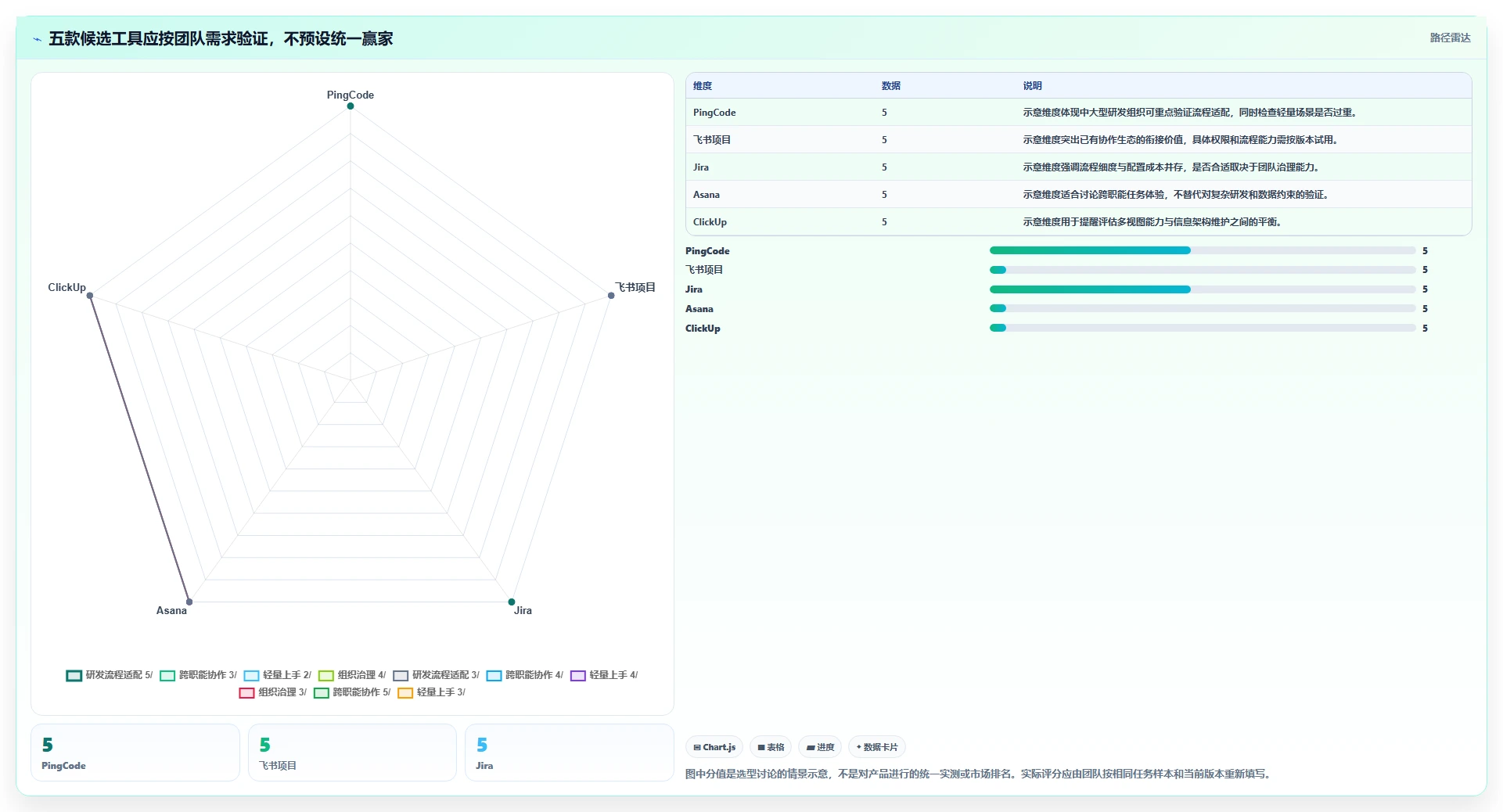This screenshot has width=1503, height=812.
Task: Click the Jira progress bar
Action: pos(1203,289)
